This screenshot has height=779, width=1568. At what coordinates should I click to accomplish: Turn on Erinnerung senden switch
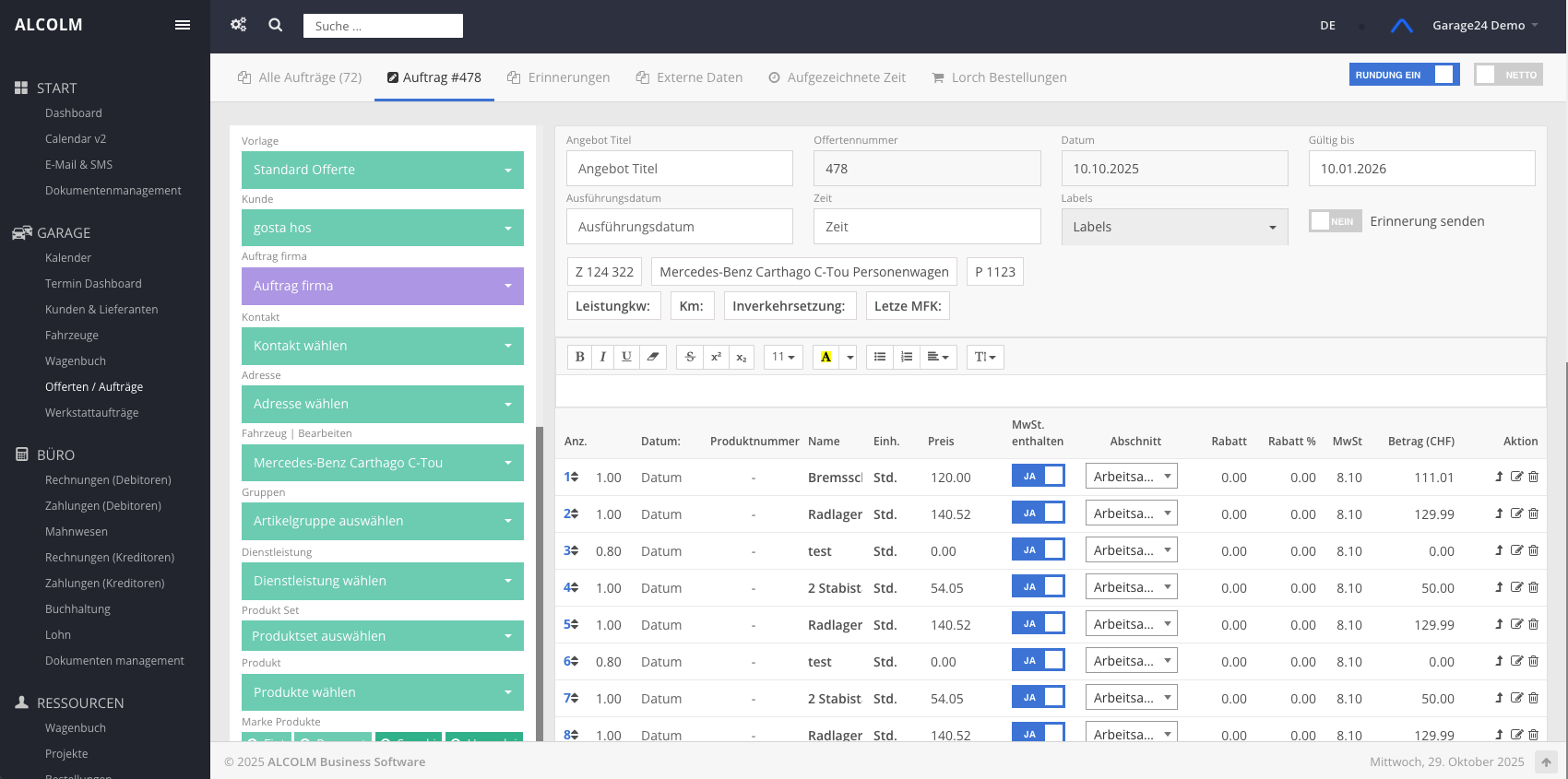(1335, 221)
